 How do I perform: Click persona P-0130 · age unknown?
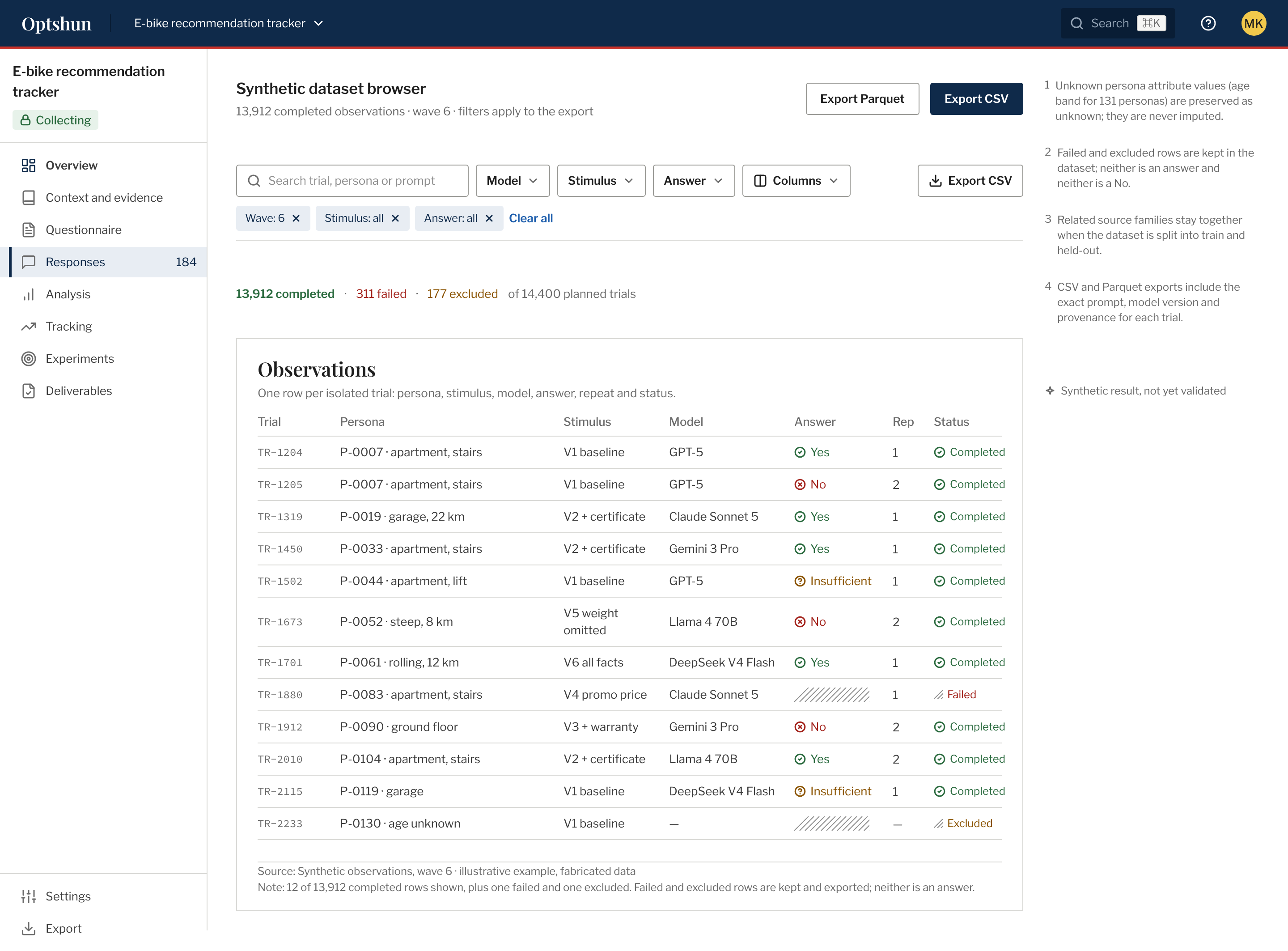400,824
